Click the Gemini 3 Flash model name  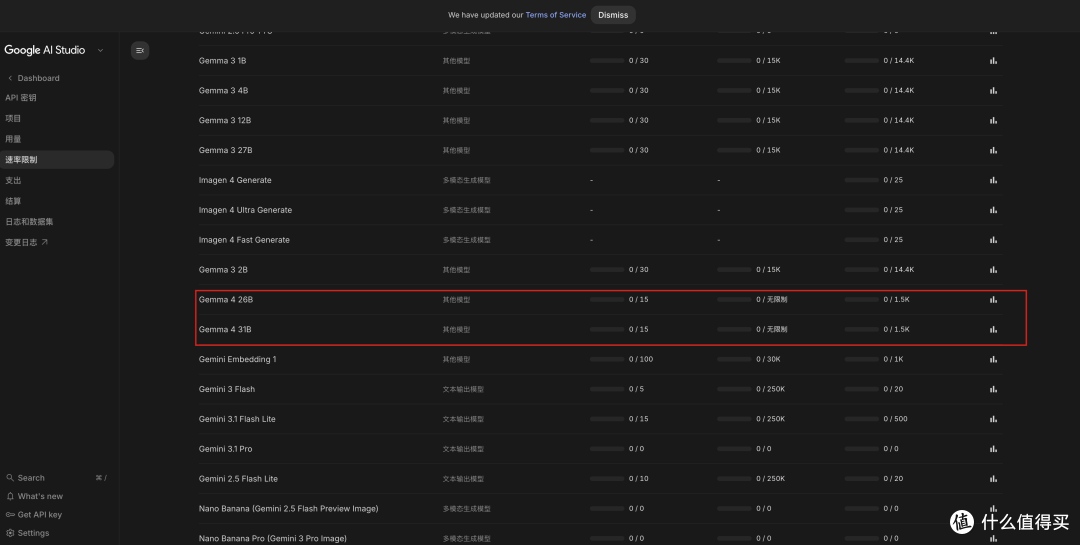227,389
